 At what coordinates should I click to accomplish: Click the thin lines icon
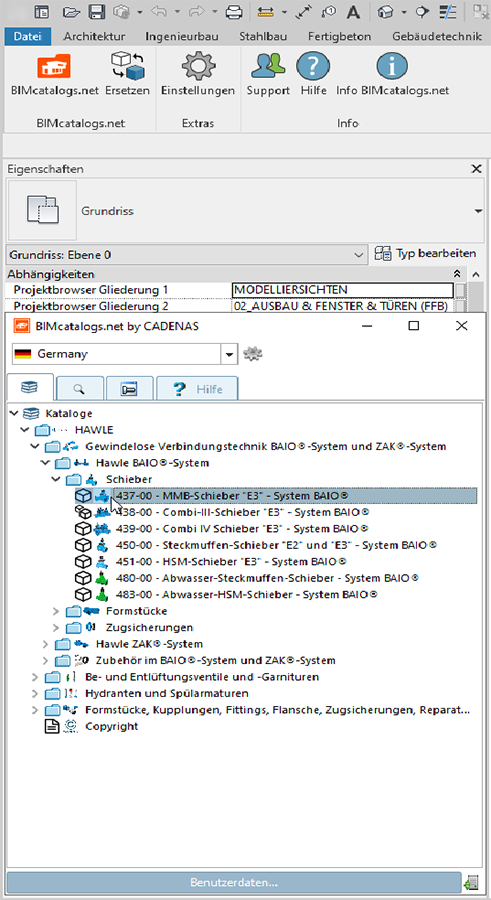(x=447, y=11)
